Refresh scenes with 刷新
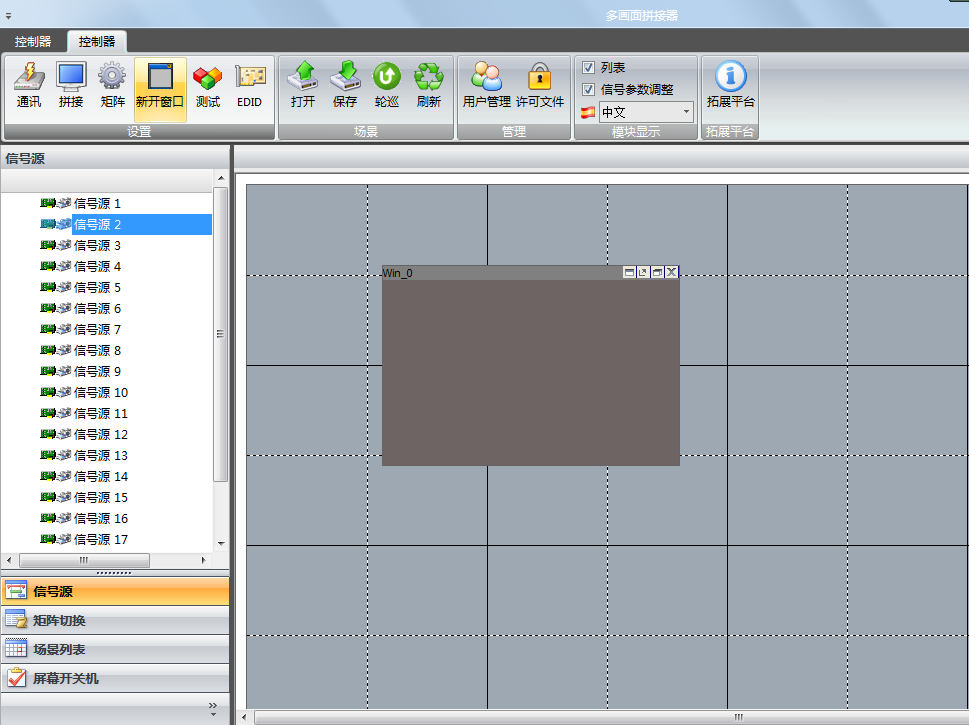 [x=429, y=85]
